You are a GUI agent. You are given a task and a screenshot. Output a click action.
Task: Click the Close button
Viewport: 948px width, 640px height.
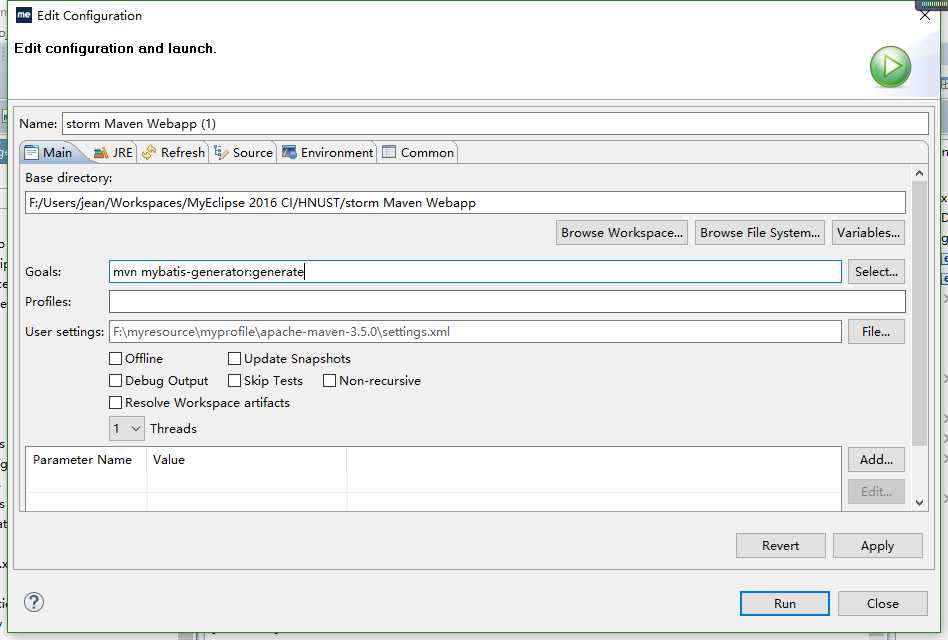[x=883, y=603]
